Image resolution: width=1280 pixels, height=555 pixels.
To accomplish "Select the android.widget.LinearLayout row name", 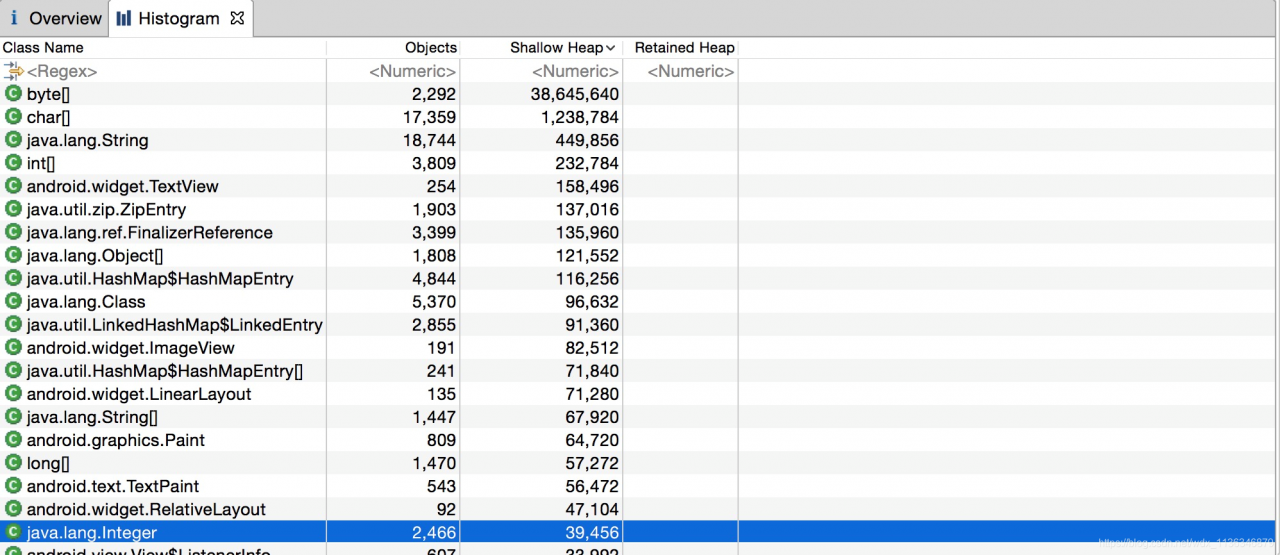I will [x=139, y=394].
